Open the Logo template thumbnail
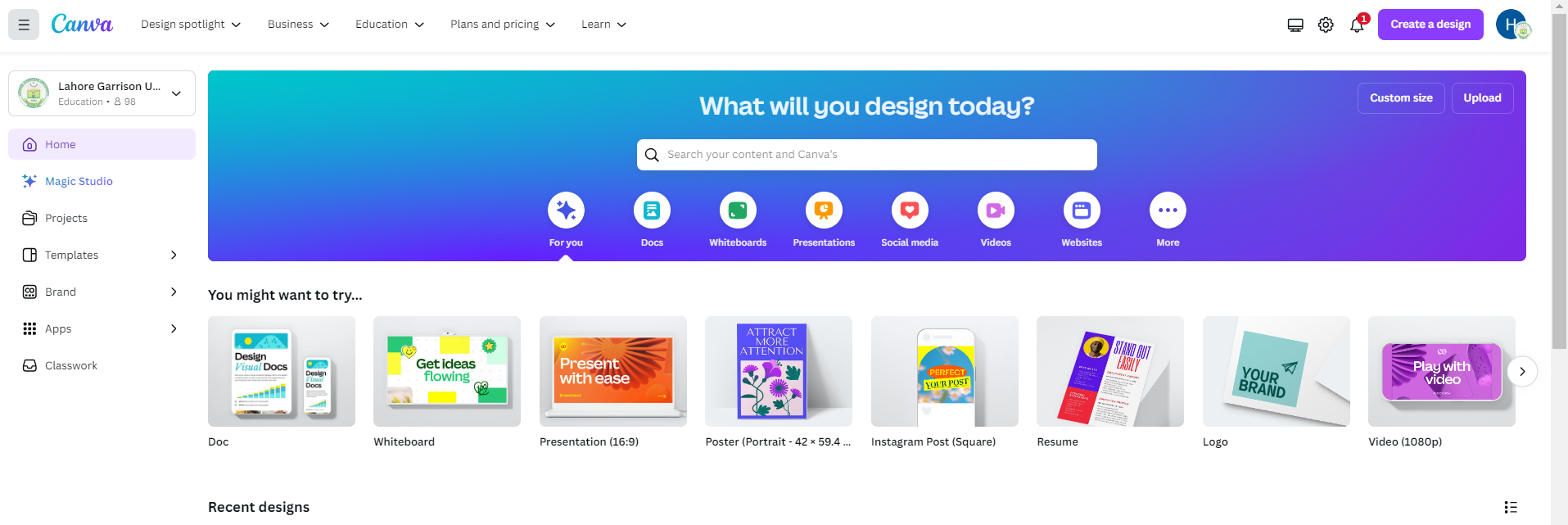The width and height of the screenshot is (1568, 525). coord(1277,371)
